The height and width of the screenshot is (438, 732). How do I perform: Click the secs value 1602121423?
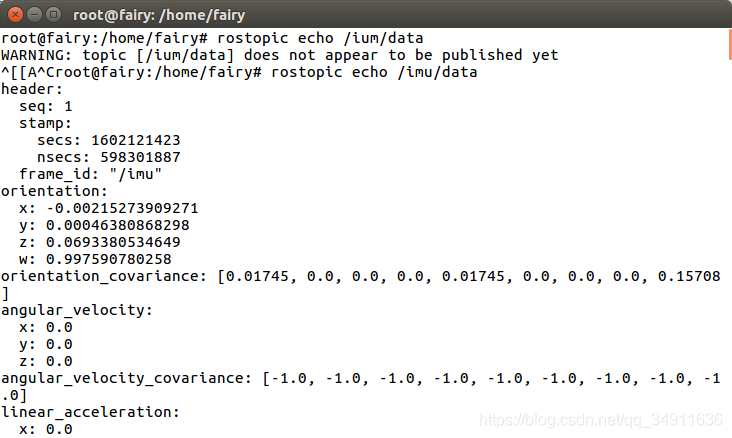pos(136,140)
